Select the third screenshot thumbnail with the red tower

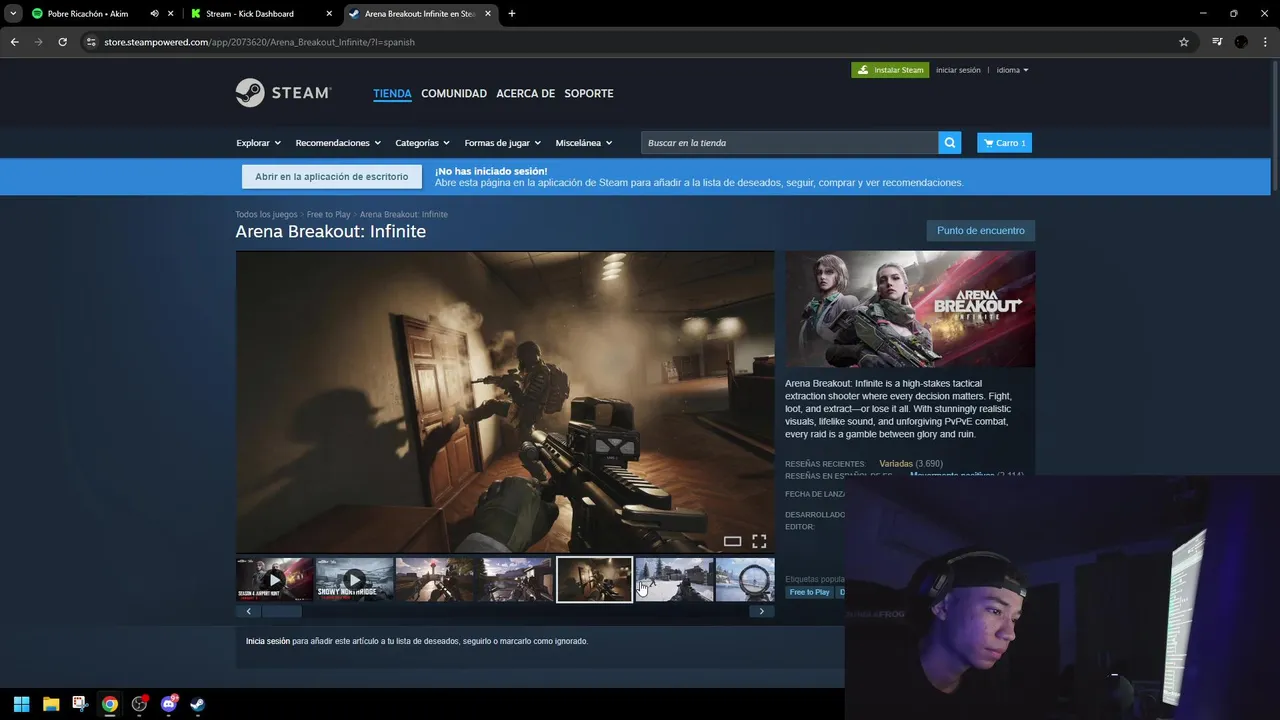tap(434, 580)
